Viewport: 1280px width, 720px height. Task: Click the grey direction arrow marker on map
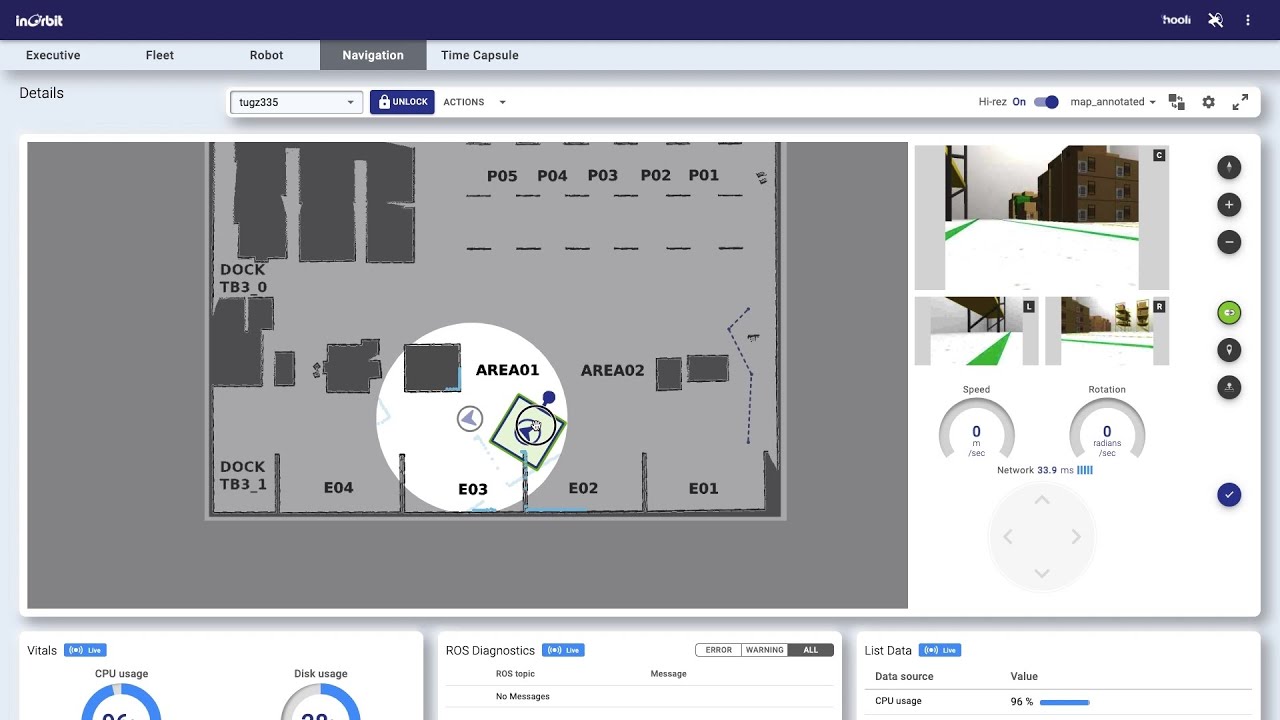(470, 419)
